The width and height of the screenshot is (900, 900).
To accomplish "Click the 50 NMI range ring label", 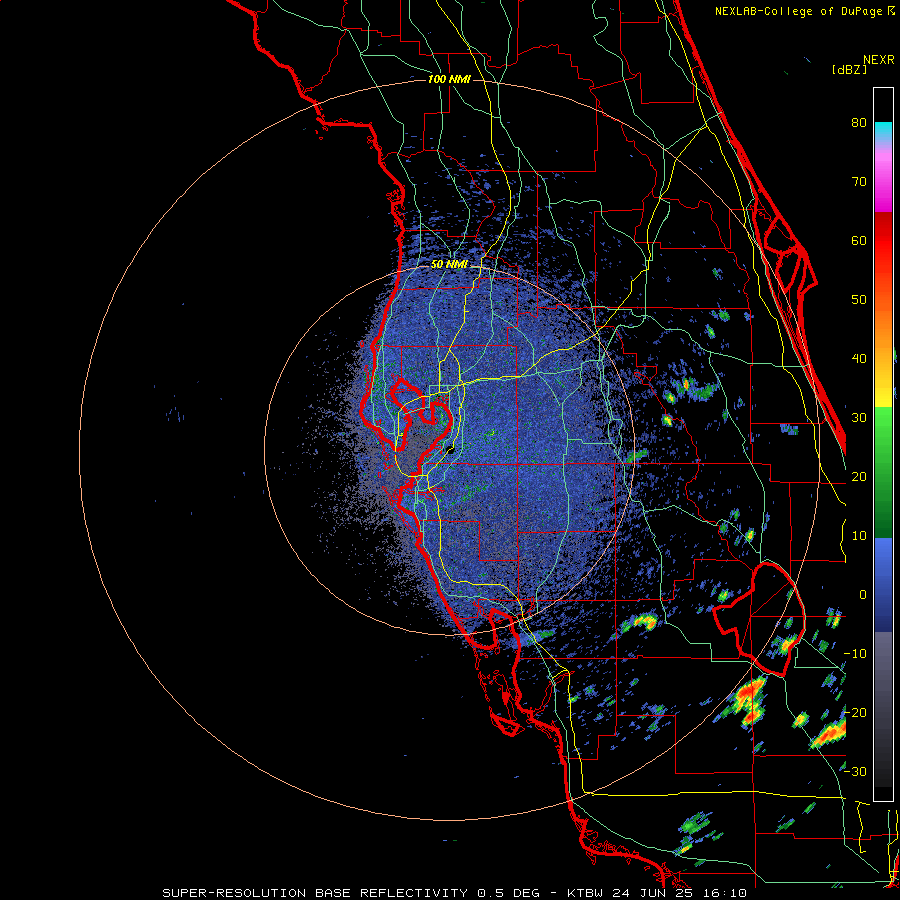I will click(449, 265).
